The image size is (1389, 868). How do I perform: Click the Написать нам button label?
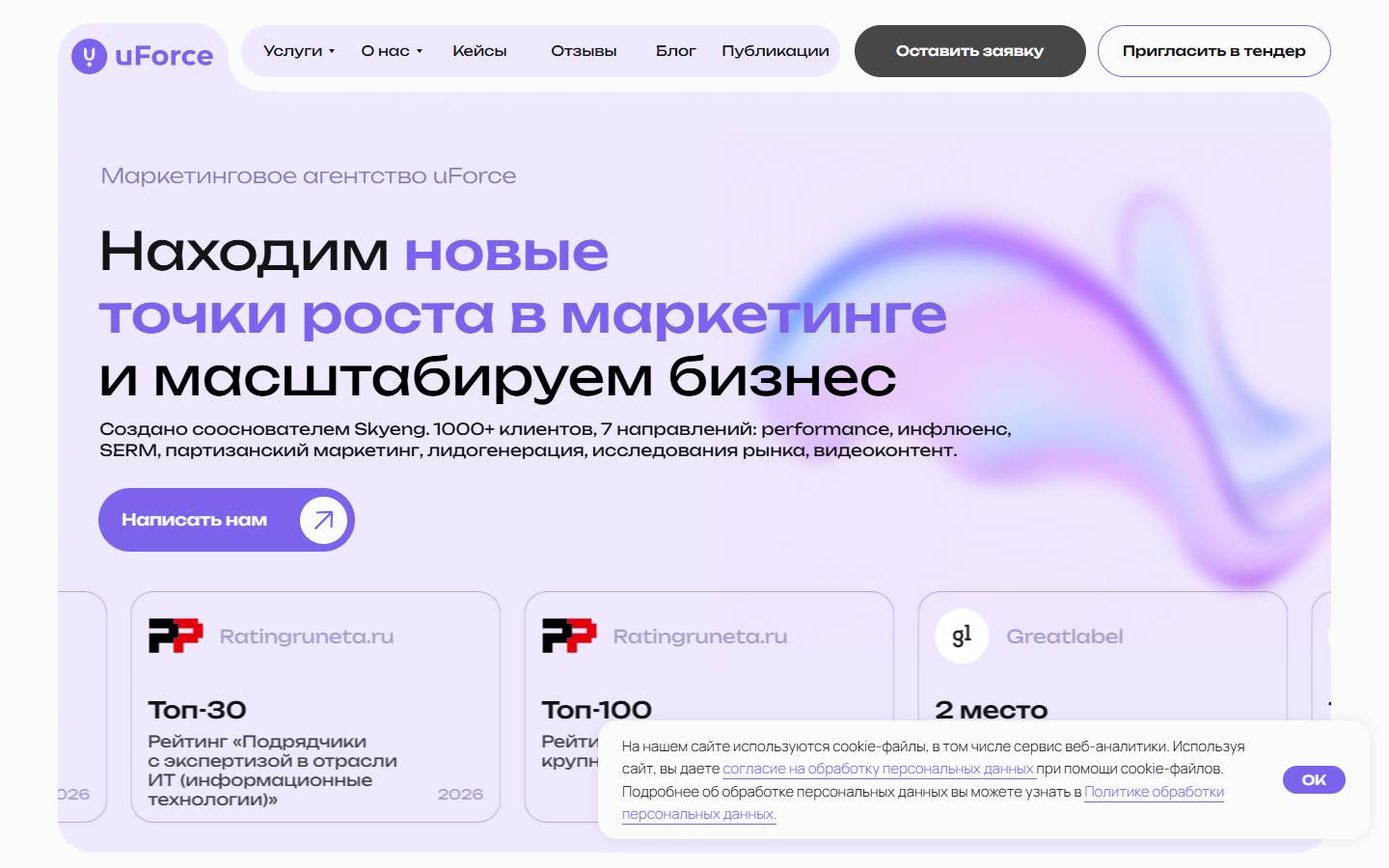click(194, 520)
